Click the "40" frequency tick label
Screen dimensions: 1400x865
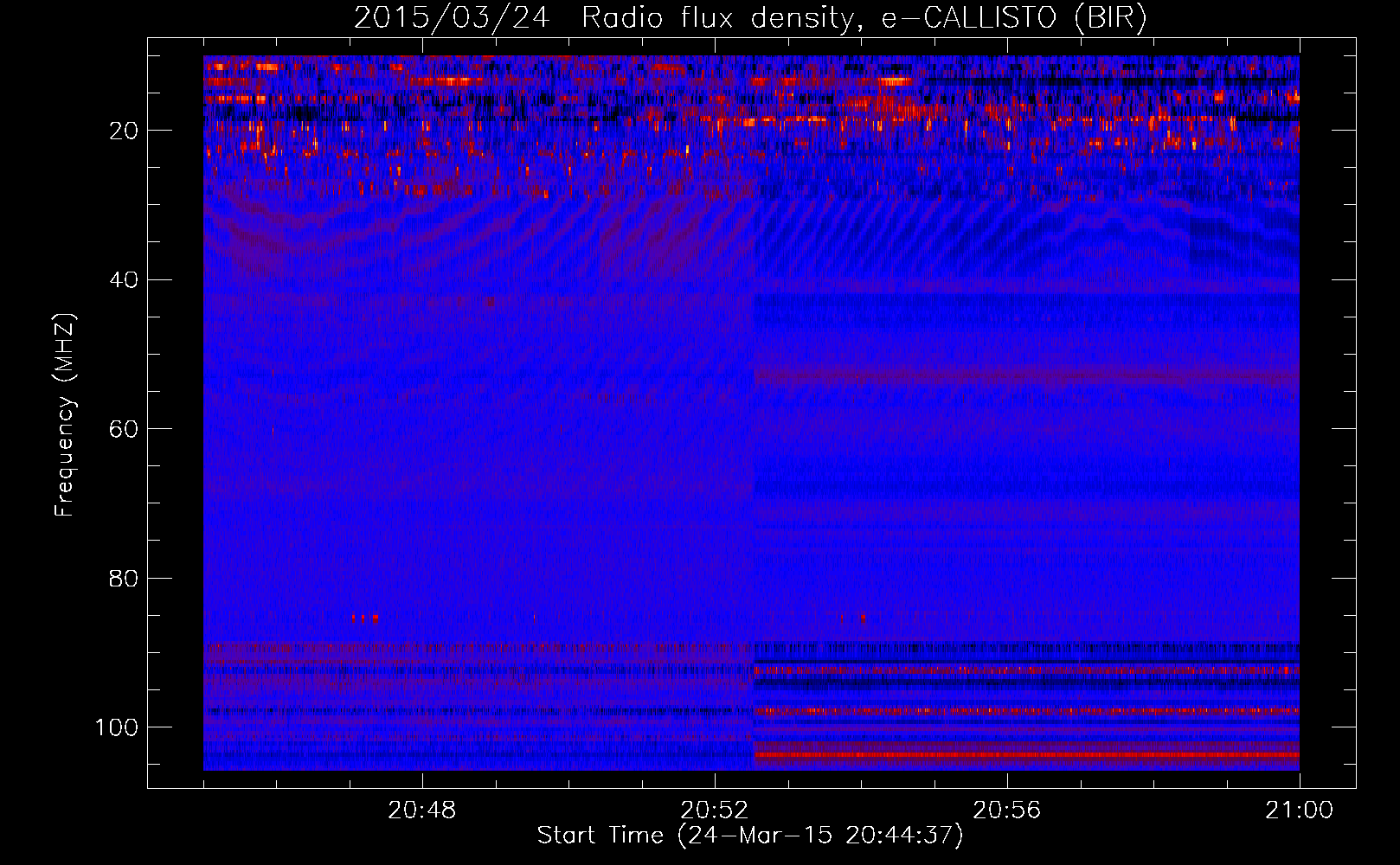point(124,280)
